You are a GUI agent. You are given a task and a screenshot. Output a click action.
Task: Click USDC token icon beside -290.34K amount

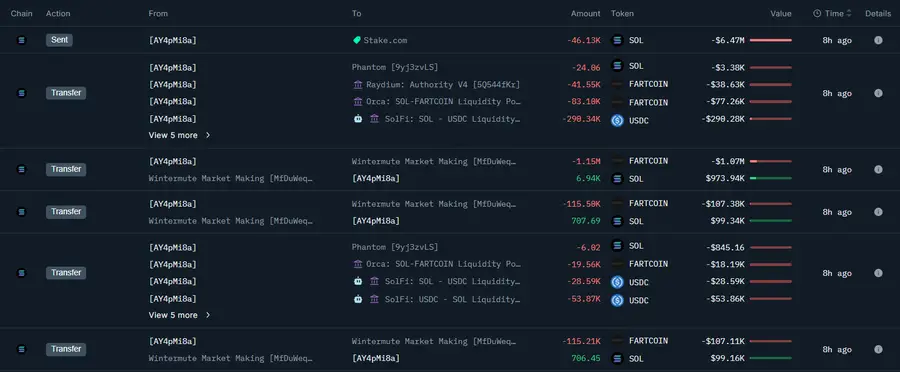point(617,121)
